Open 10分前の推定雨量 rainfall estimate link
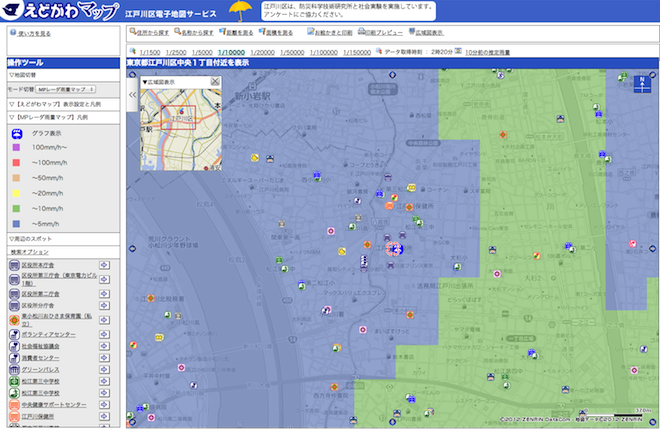Screen dimensions: 660x432 click(487, 52)
